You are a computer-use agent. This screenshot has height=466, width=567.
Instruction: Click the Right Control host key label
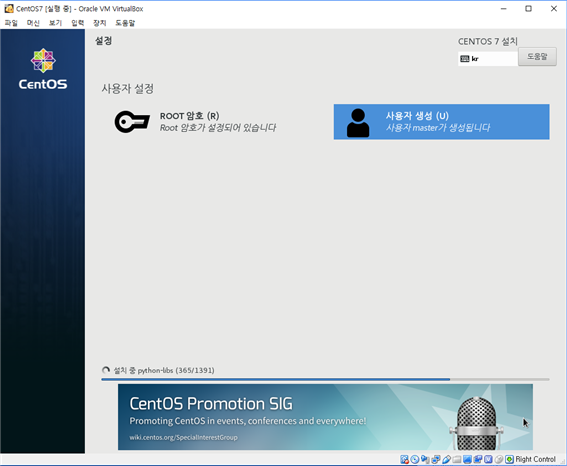[536, 459]
